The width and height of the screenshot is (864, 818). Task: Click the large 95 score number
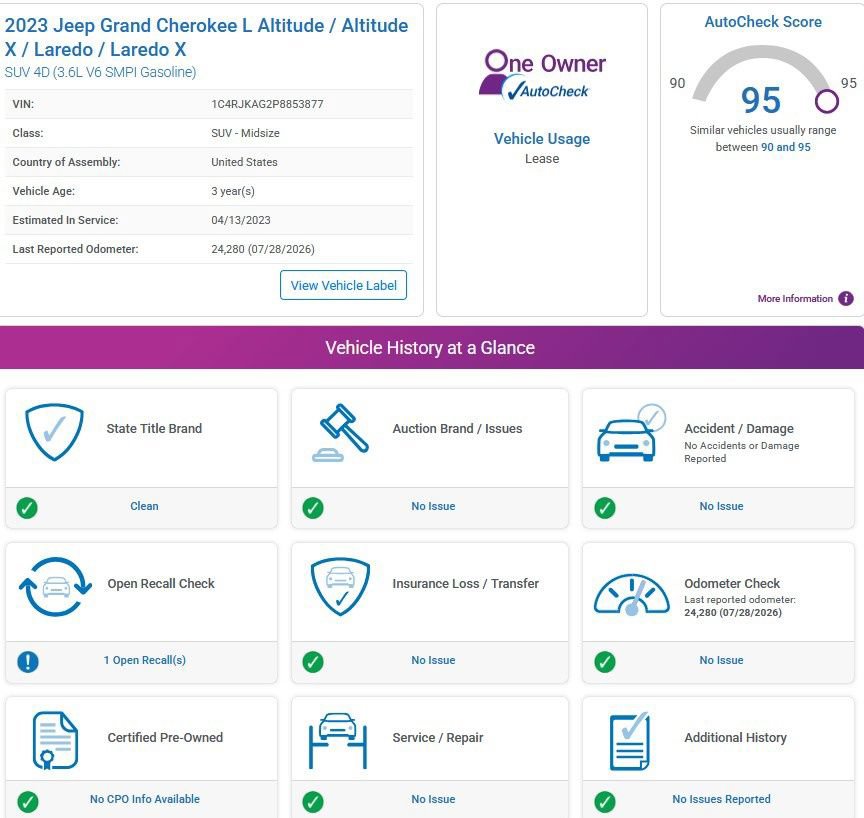coord(761,100)
